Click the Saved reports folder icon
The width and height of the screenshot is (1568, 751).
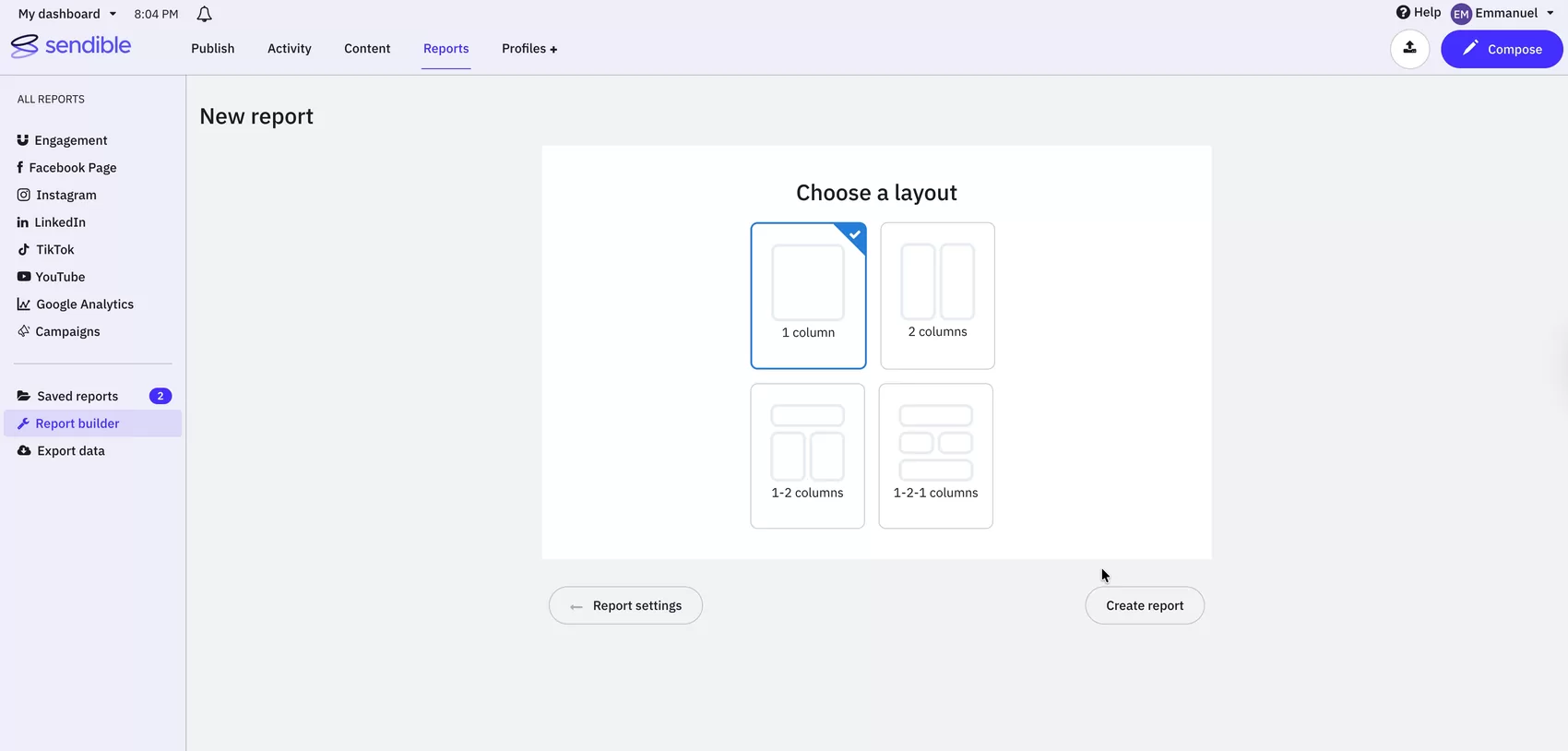[24, 396]
